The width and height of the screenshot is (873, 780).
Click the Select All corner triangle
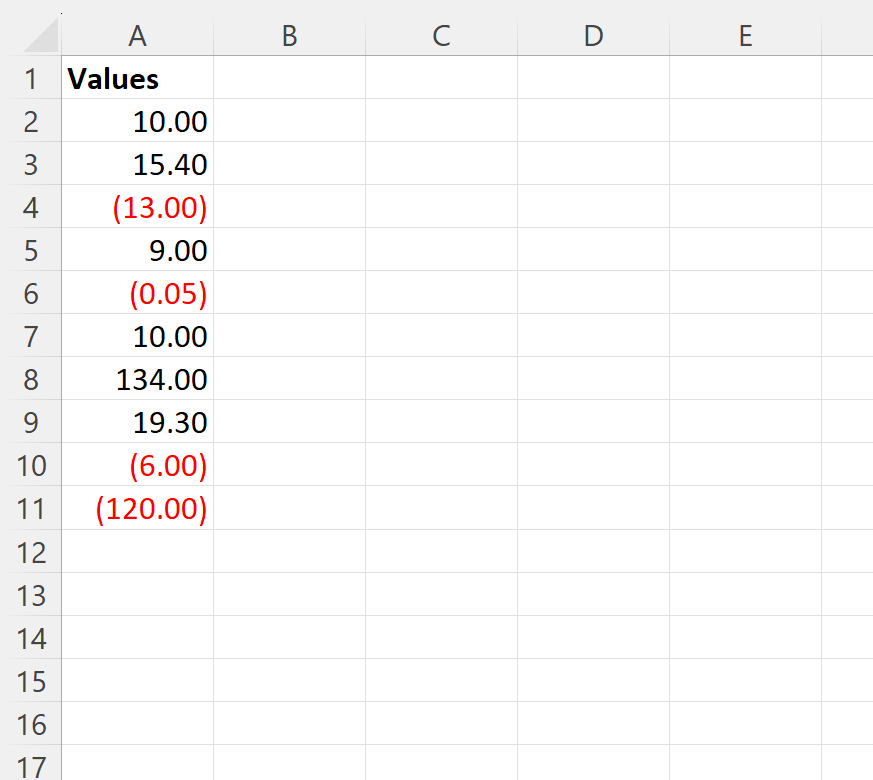(41, 35)
